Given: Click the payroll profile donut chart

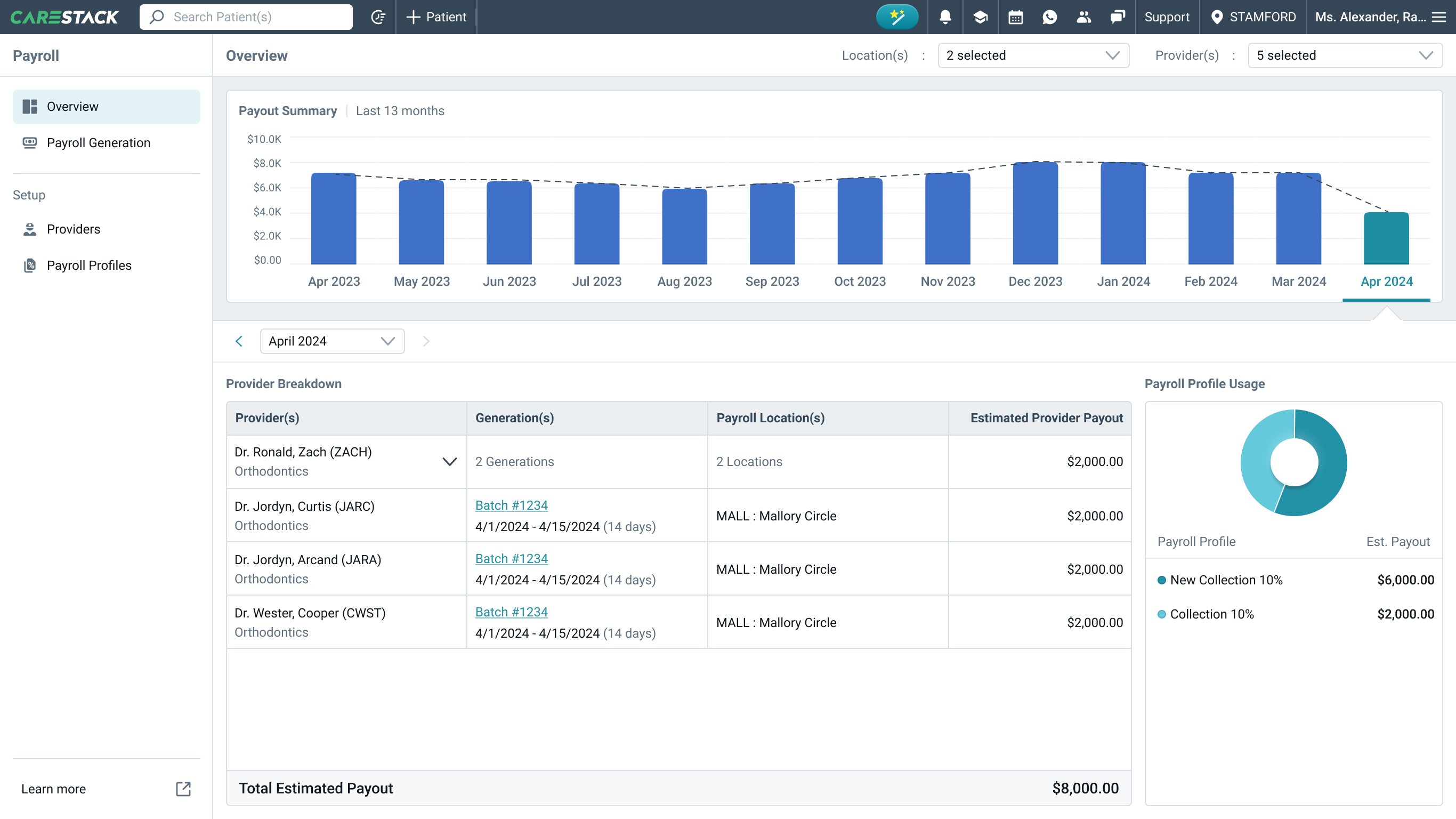Looking at the screenshot, I should pos(1293,462).
